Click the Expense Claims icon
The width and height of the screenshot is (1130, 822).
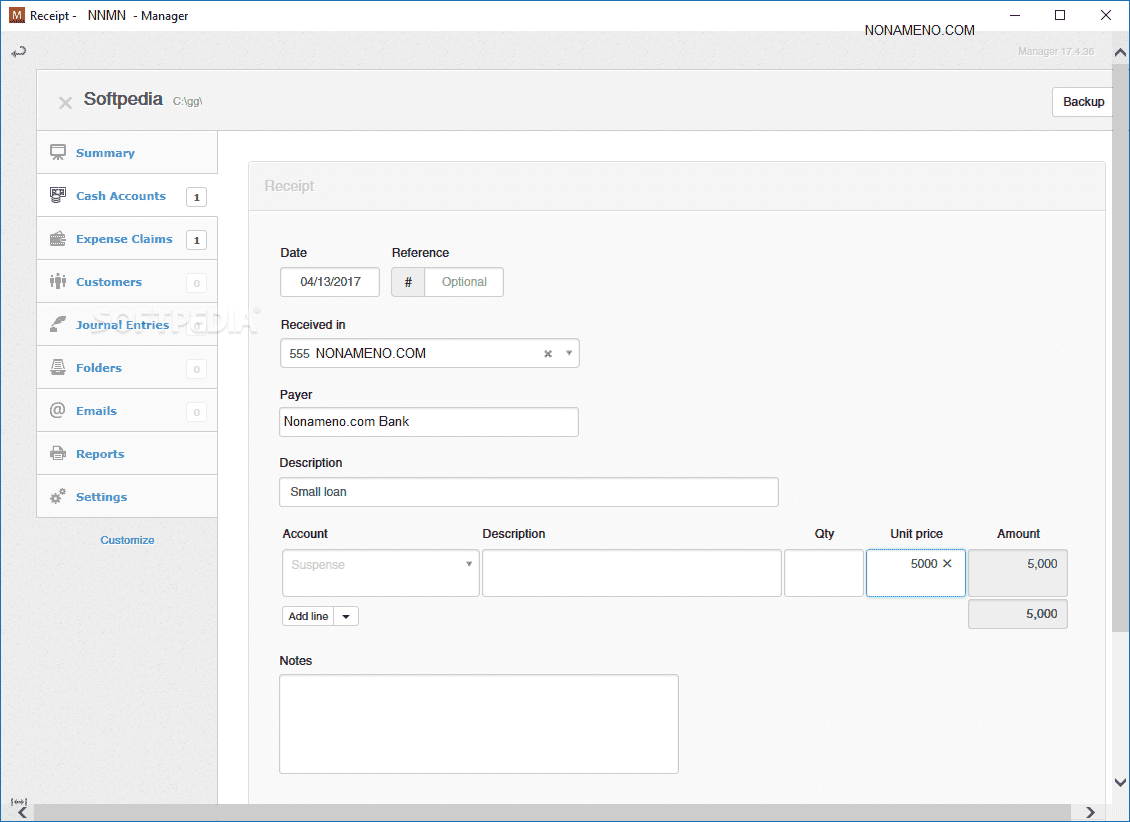tap(58, 239)
